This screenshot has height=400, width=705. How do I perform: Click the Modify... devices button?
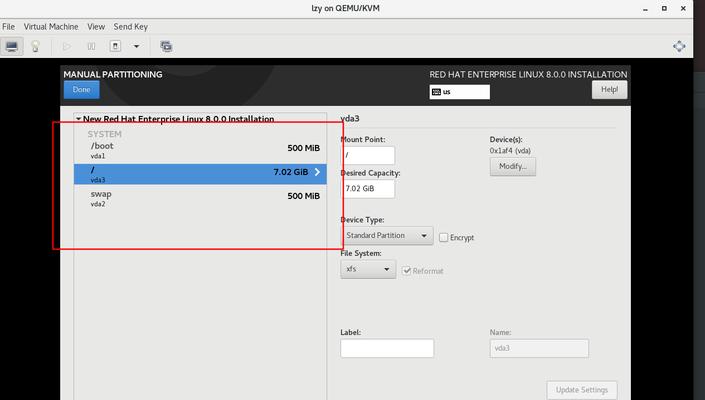513,166
